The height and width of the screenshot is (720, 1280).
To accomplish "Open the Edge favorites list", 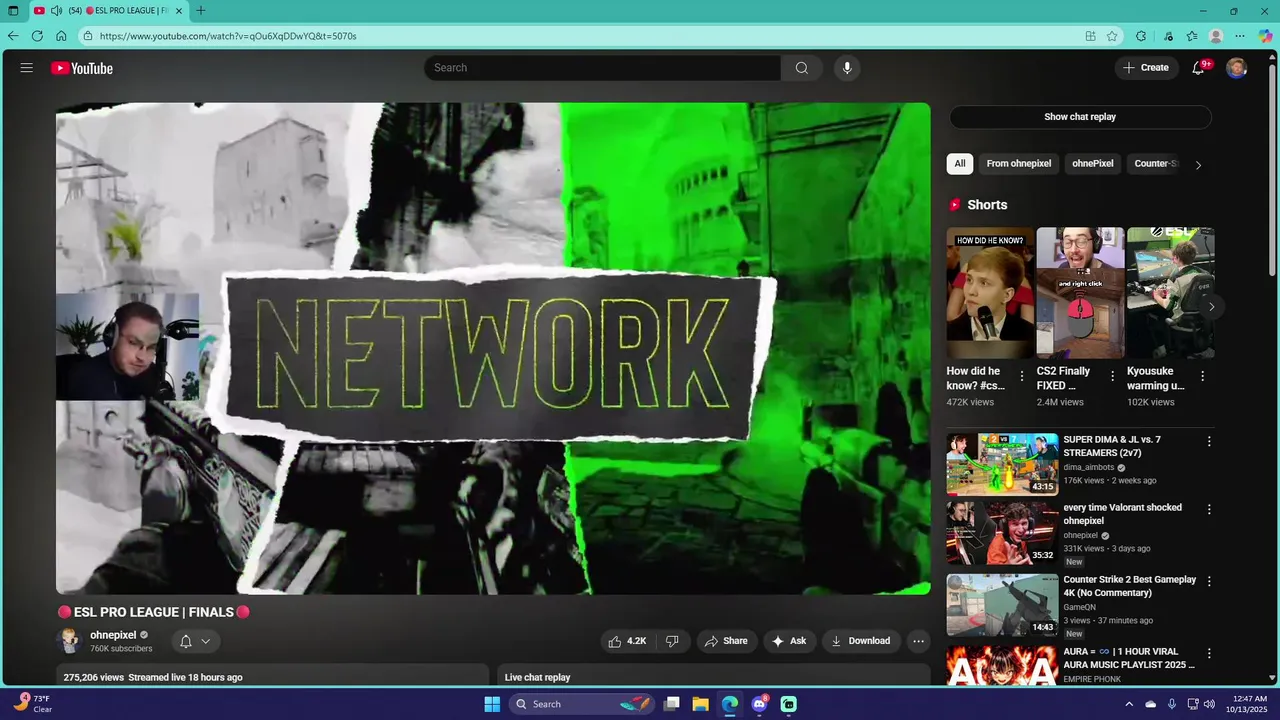I will click(x=1192, y=36).
